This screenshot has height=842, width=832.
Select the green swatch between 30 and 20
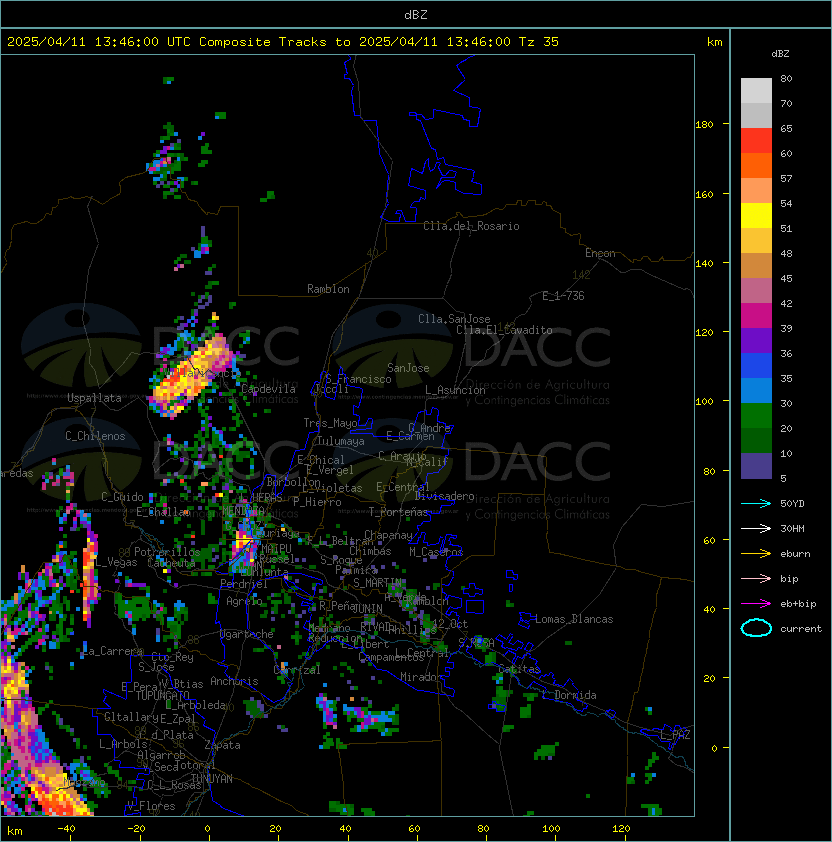pos(756,415)
